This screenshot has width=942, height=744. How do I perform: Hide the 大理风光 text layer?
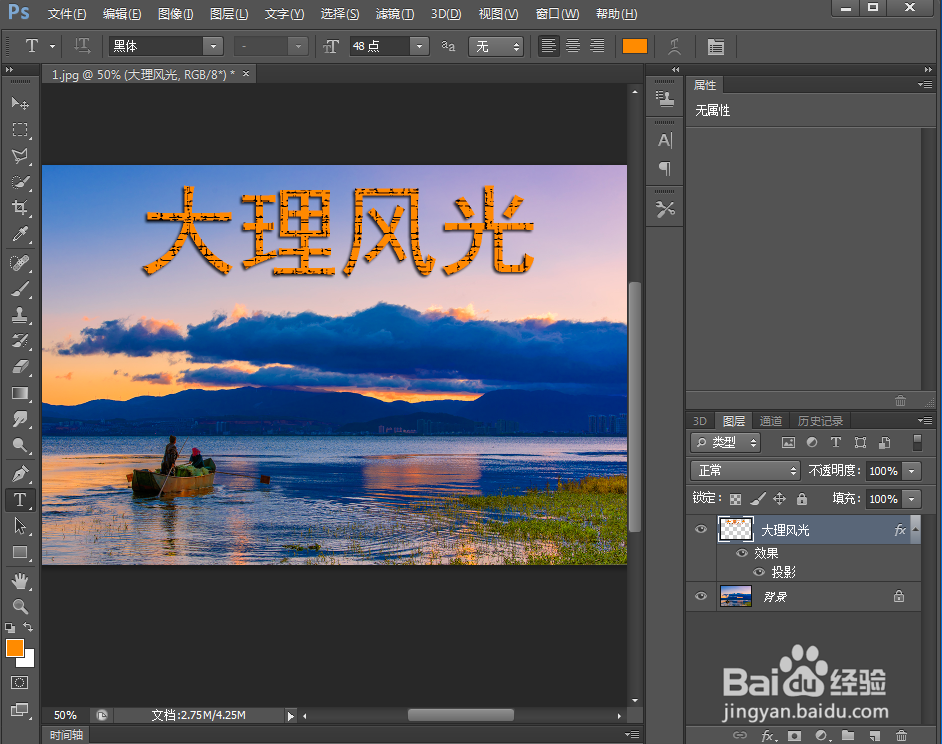(x=700, y=529)
